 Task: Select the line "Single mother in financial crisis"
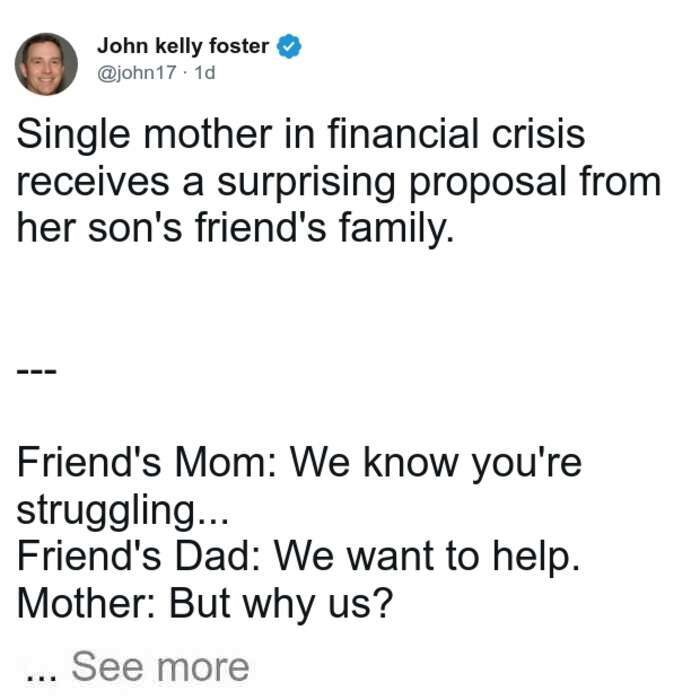click(x=300, y=135)
